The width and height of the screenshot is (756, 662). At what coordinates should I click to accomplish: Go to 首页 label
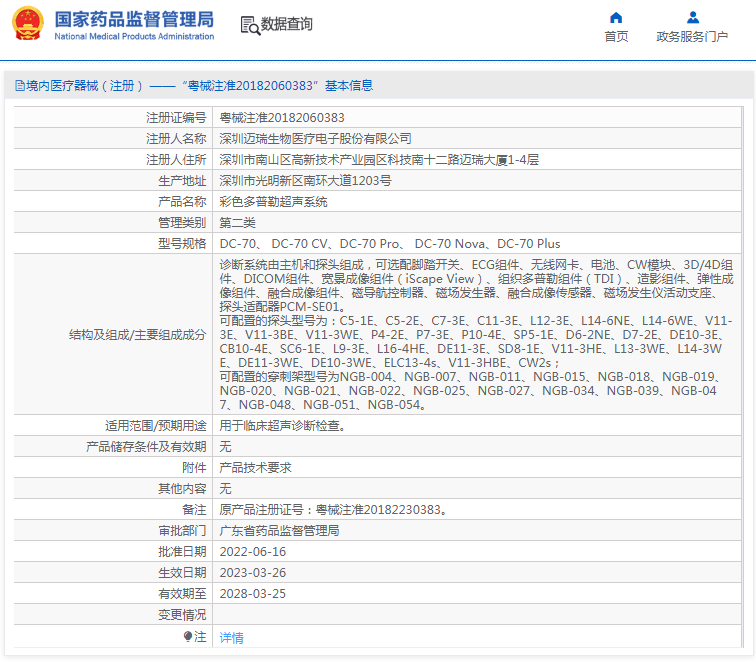pos(616,37)
